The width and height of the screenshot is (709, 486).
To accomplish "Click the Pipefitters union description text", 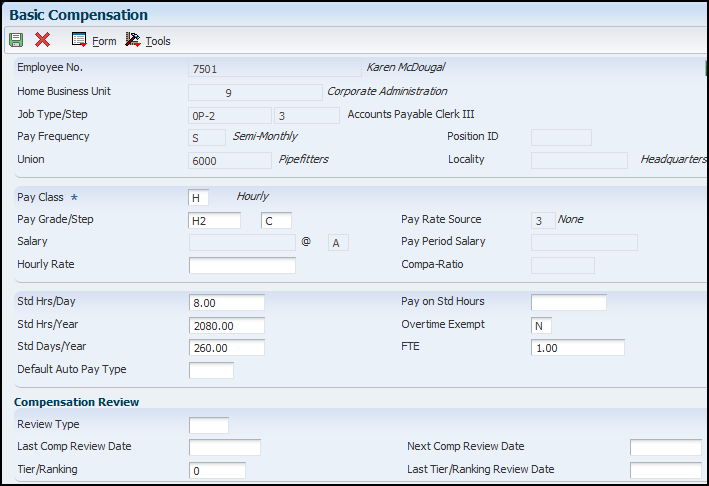I will coord(303,159).
